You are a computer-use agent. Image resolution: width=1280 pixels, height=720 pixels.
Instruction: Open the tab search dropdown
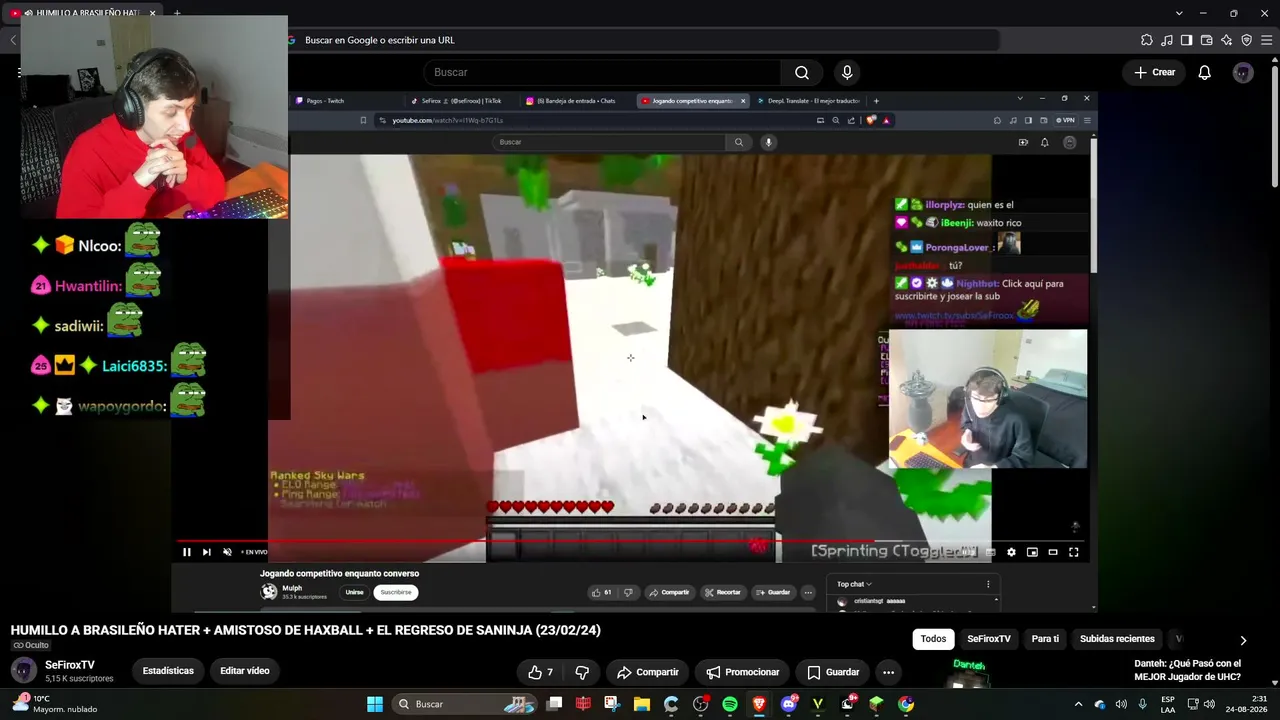[x=1179, y=13]
